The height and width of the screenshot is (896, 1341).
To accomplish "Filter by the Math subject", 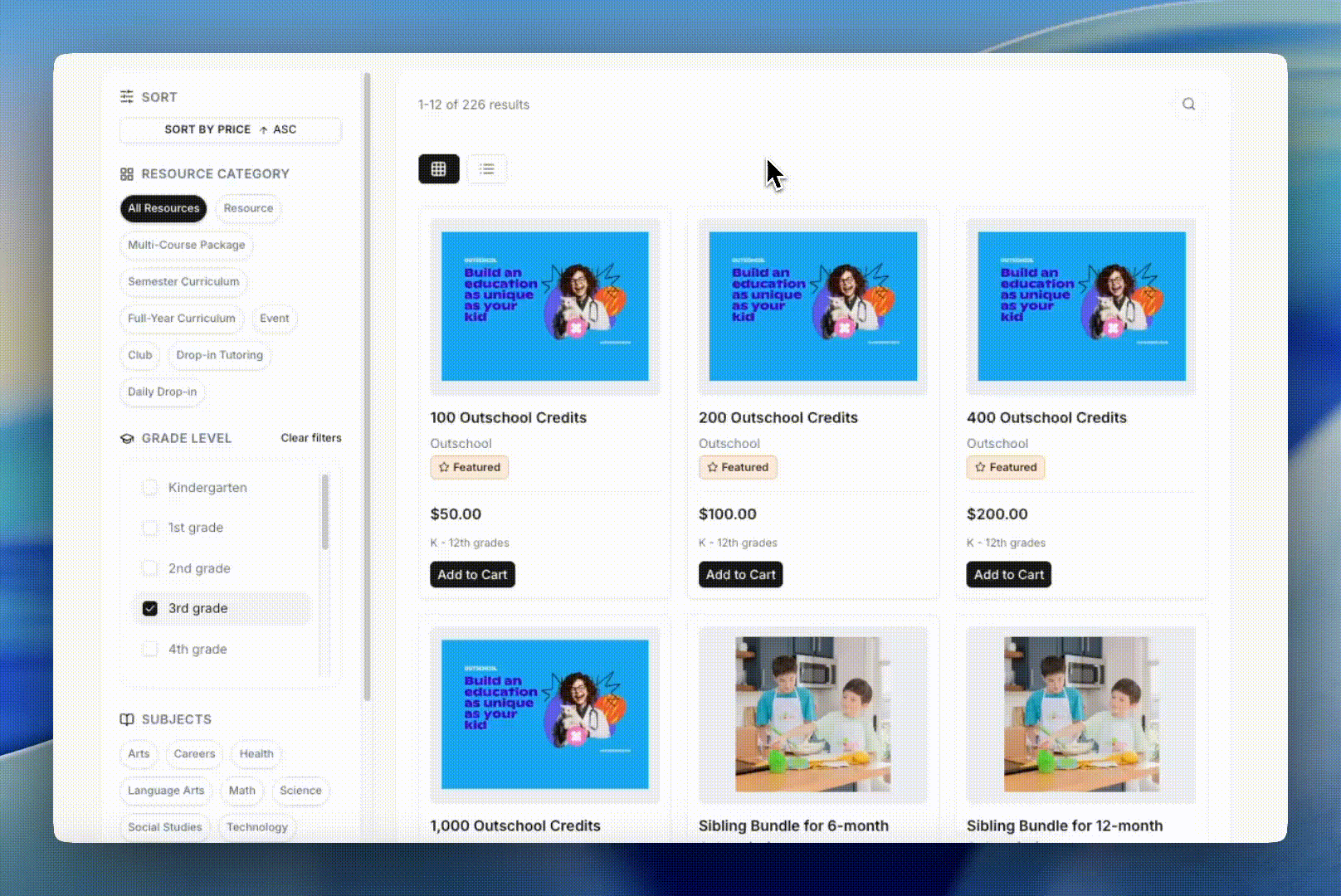I will [x=242, y=791].
